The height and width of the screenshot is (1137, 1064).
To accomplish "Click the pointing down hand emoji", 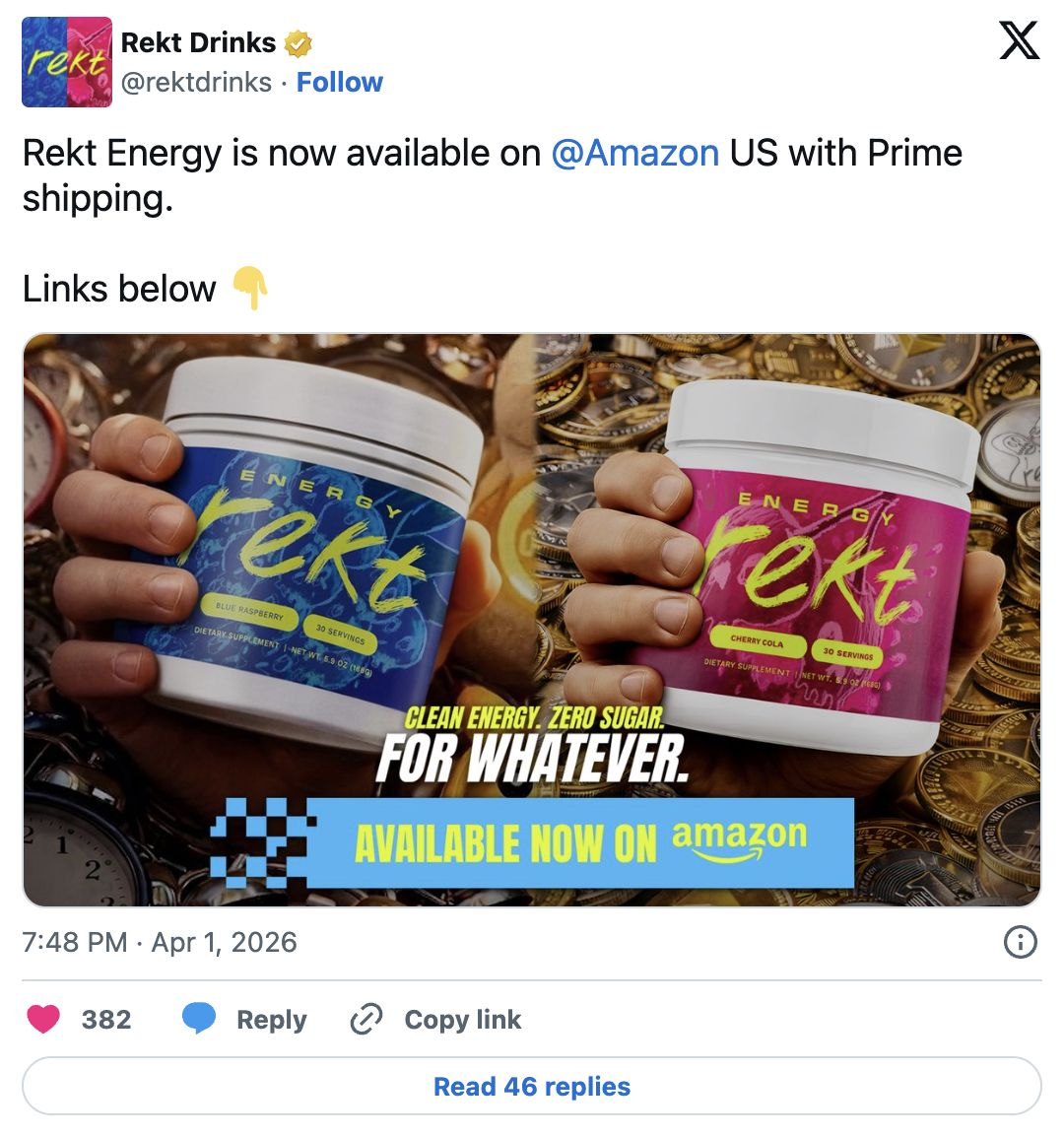I will (250, 288).
